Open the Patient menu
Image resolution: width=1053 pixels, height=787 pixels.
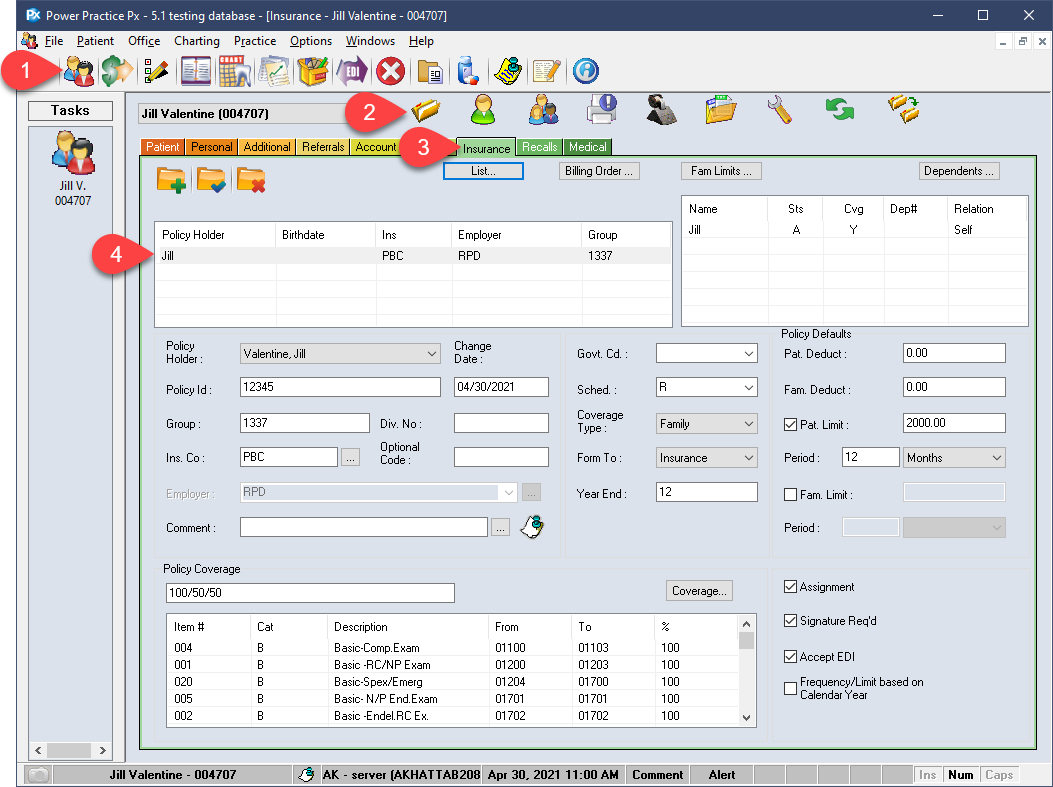tap(95, 41)
